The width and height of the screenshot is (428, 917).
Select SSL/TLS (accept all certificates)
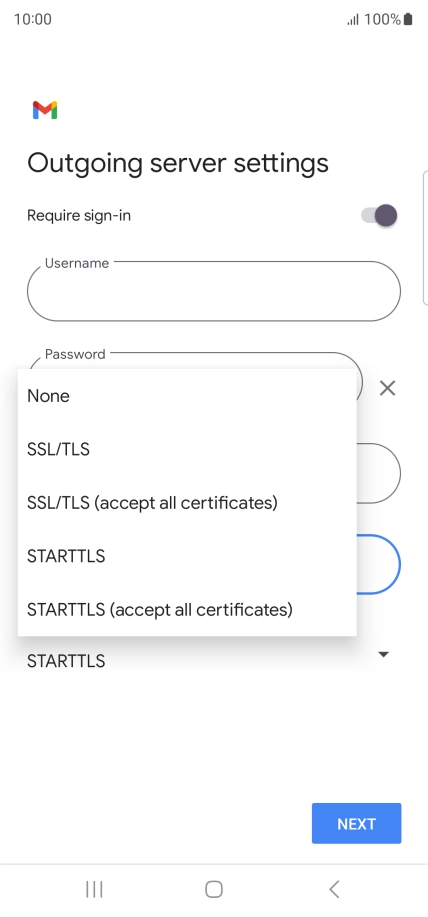click(187, 502)
